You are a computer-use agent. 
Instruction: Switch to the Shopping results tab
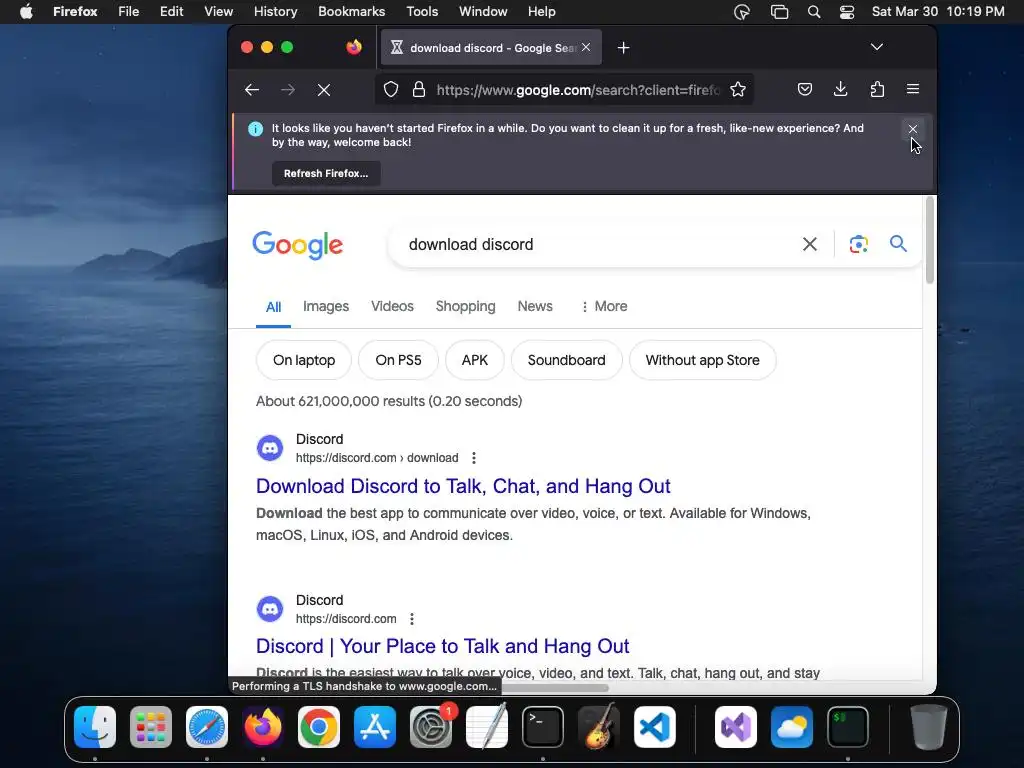click(x=466, y=306)
